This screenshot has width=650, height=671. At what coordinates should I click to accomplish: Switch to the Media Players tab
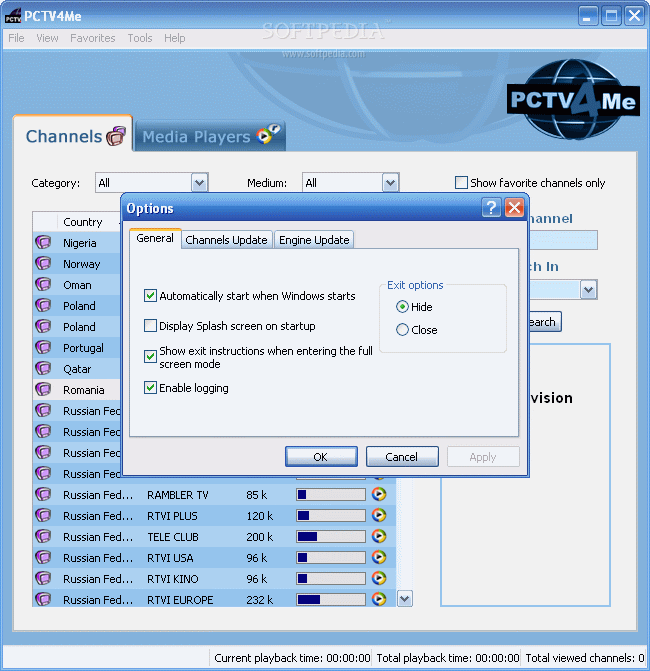pos(210,136)
